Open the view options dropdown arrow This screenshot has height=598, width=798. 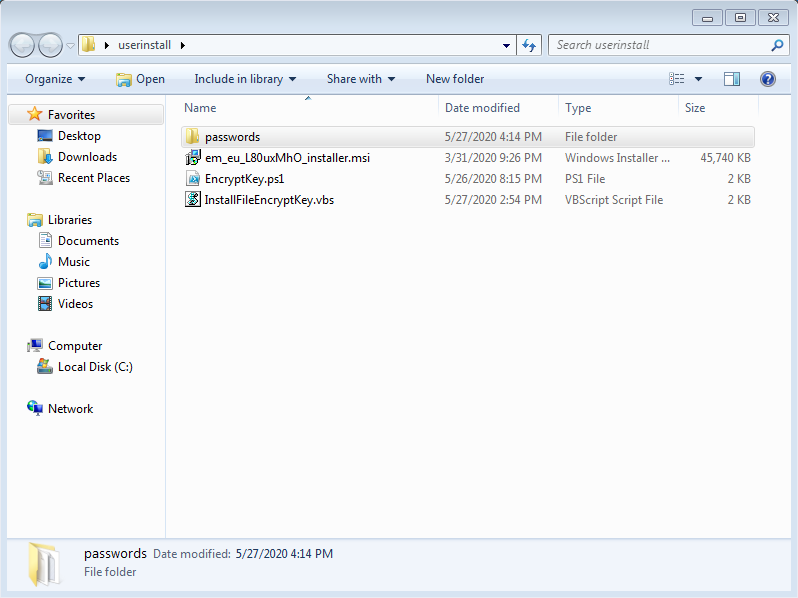(x=698, y=79)
